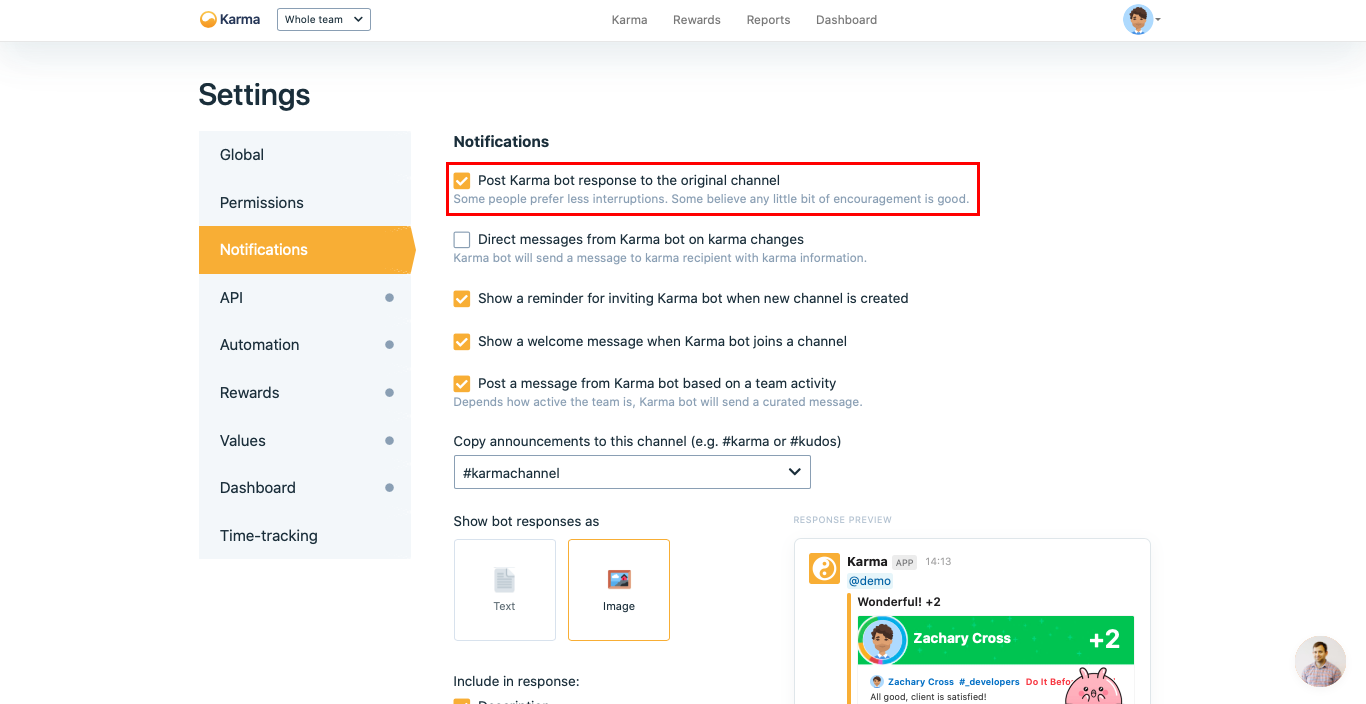Image resolution: width=1366 pixels, height=704 pixels.
Task: Open the #karmachannel announcements dropdown
Action: (632, 472)
